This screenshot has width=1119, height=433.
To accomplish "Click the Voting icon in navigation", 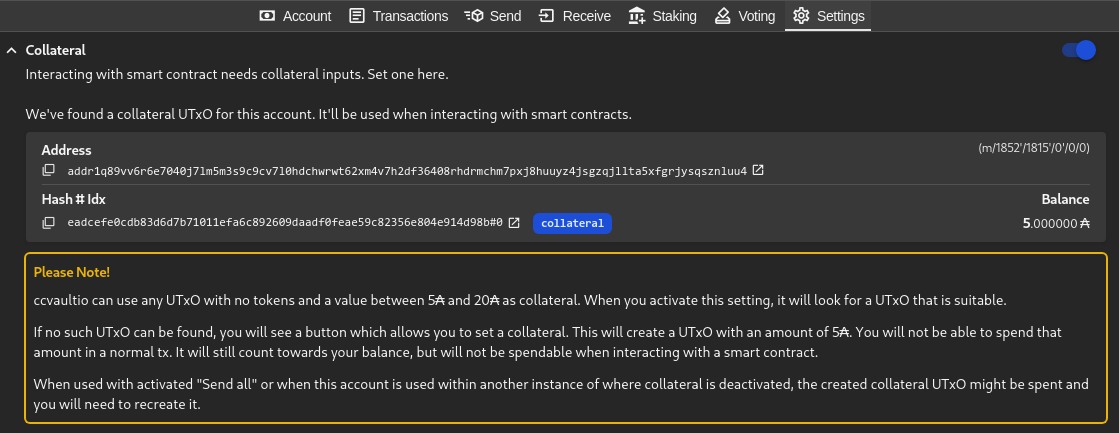I will 722,16.
